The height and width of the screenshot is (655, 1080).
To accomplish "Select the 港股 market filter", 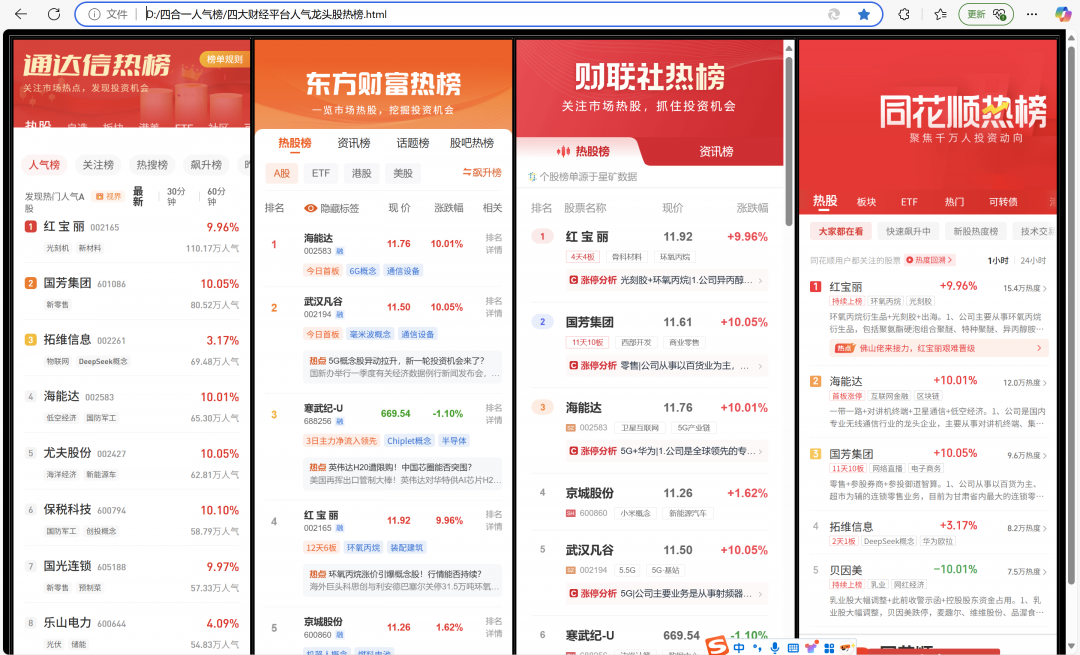I will 362,173.
